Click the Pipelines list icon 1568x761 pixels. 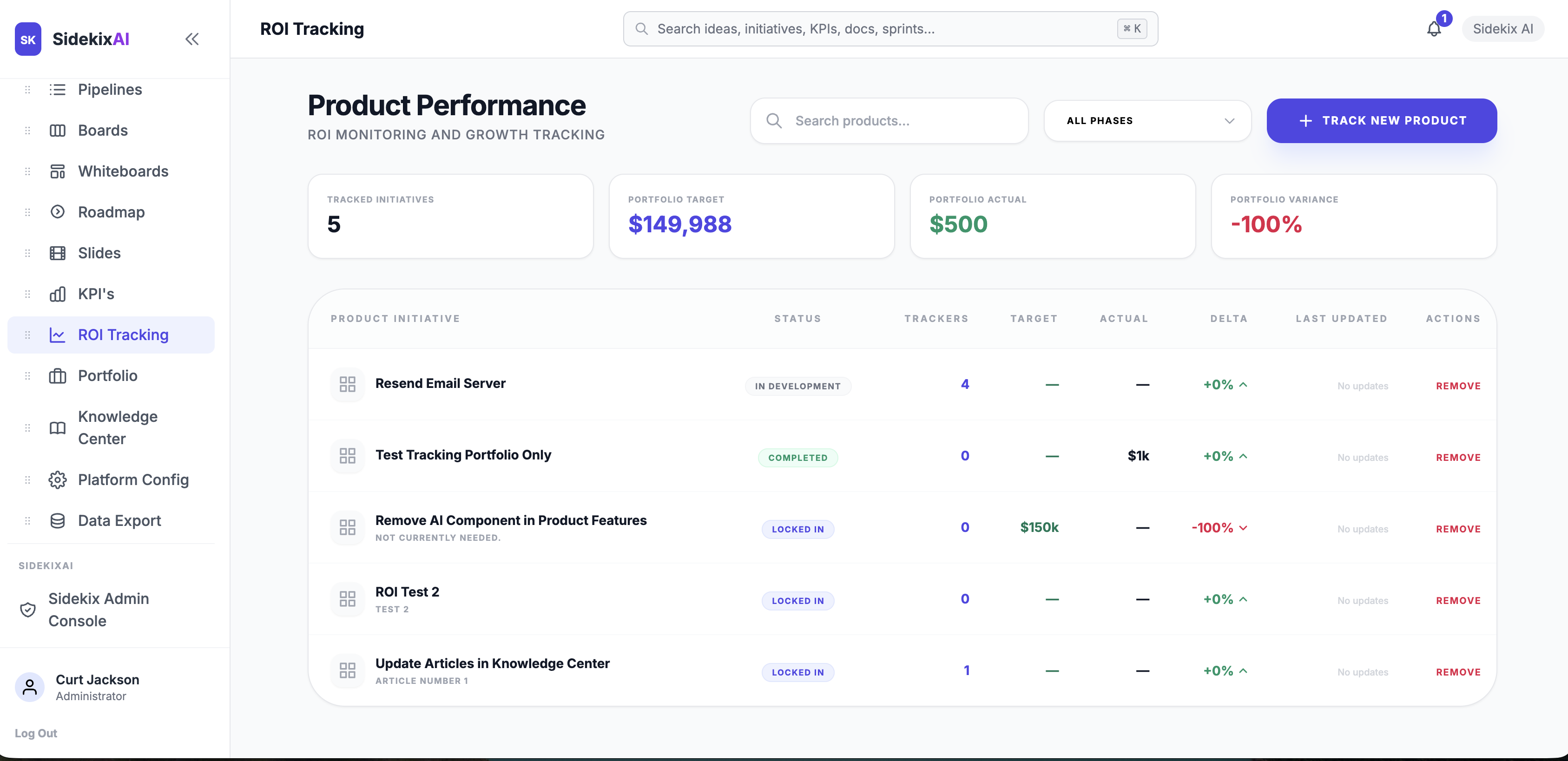pos(57,89)
